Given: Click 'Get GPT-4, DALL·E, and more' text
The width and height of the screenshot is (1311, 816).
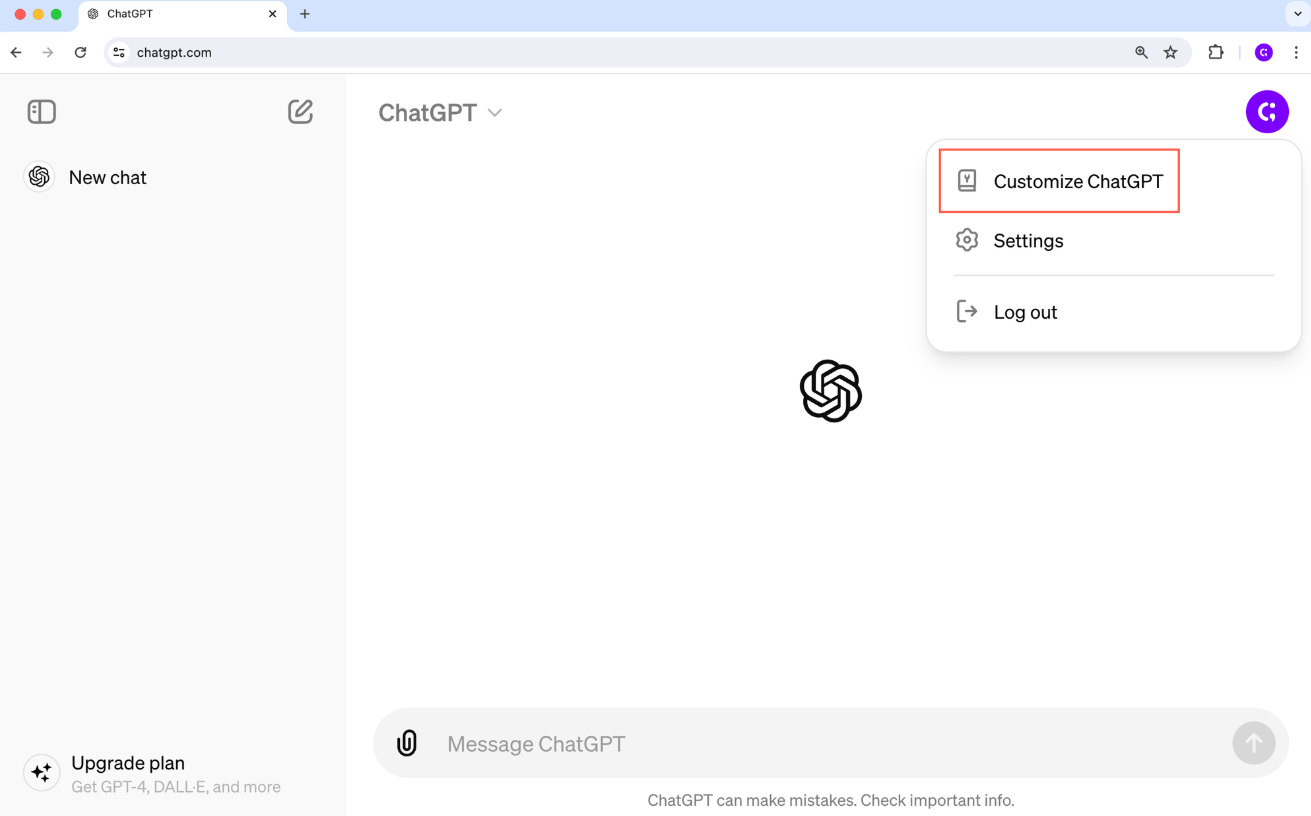Looking at the screenshot, I should (176, 787).
